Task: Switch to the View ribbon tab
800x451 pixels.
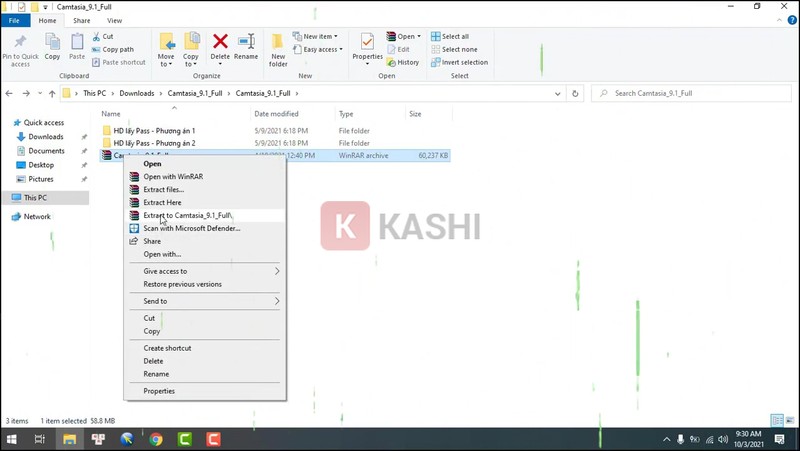Action: pyautogui.click(x=114, y=20)
